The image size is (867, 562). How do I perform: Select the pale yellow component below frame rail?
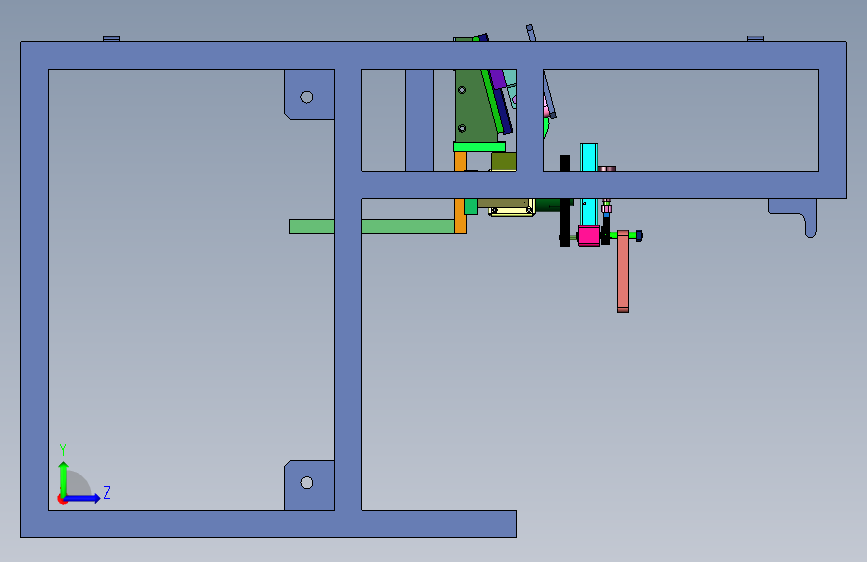[x=512, y=210]
